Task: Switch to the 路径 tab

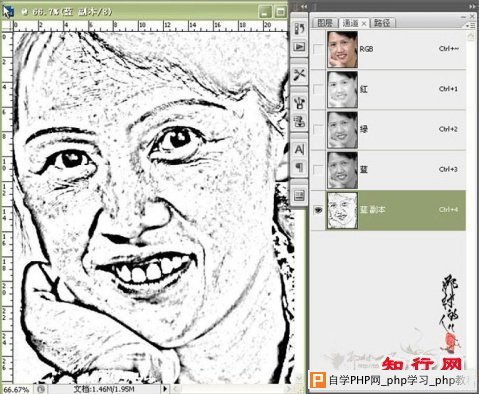Action: [382, 23]
